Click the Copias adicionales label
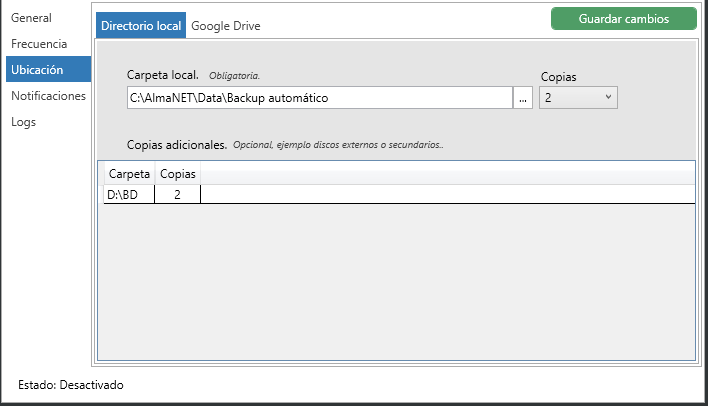 coord(176,145)
